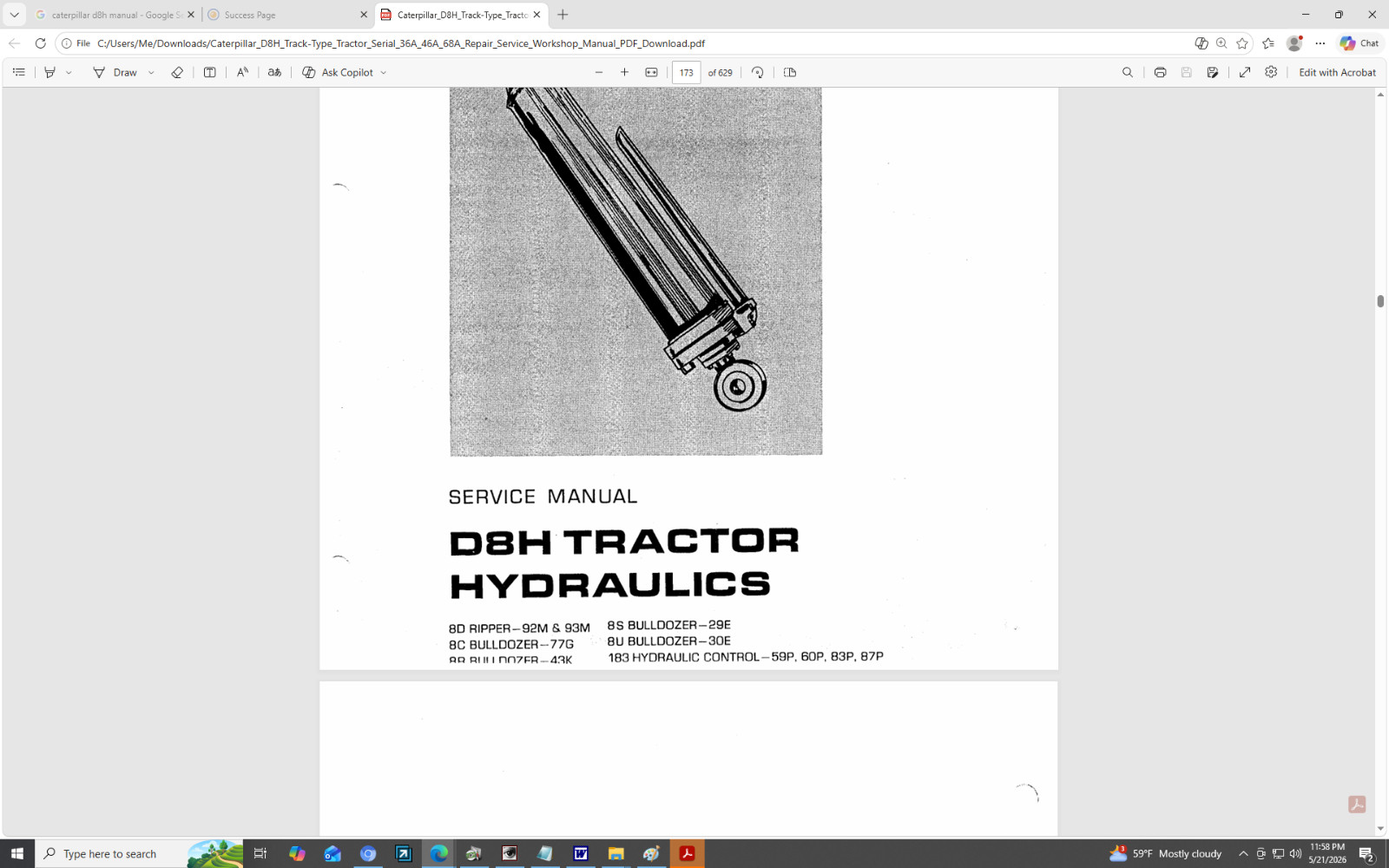Go back to previous page

14,43
